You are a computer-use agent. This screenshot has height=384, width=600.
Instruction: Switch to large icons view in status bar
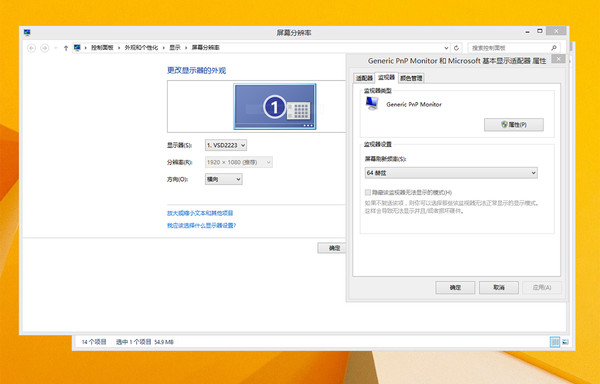click(x=565, y=342)
